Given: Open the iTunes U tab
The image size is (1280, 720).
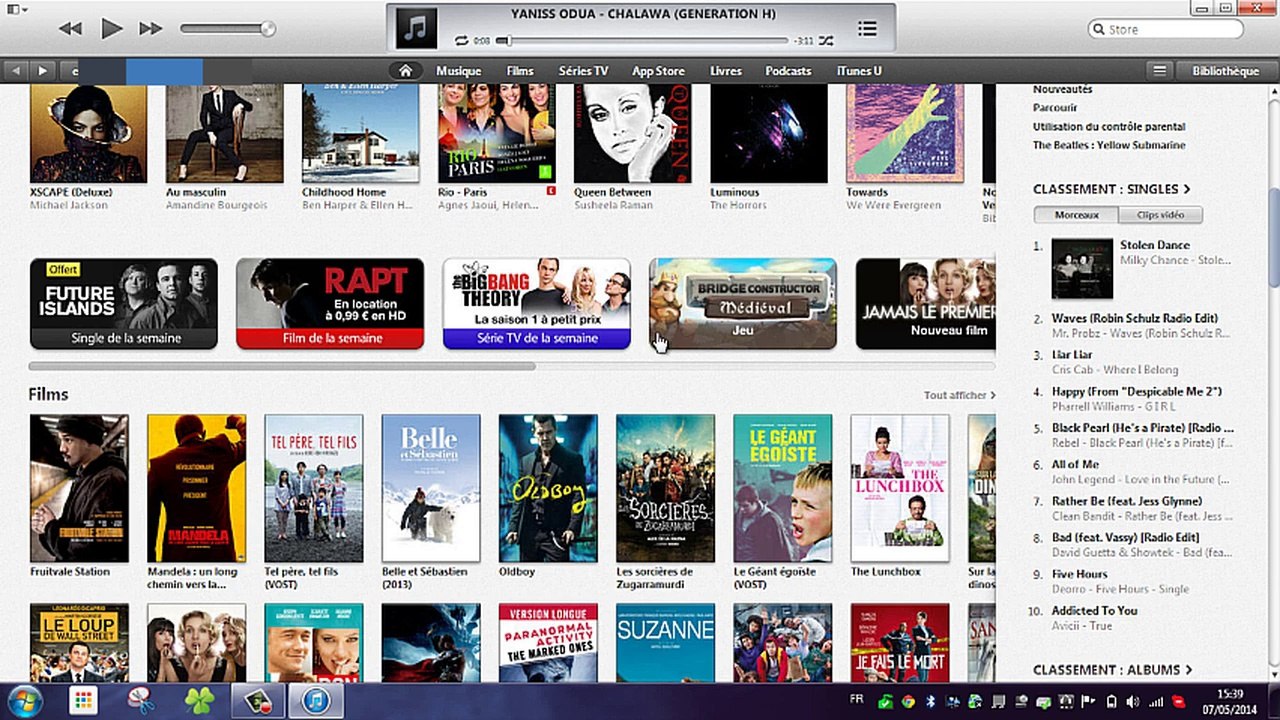Looking at the screenshot, I should tap(858, 71).
